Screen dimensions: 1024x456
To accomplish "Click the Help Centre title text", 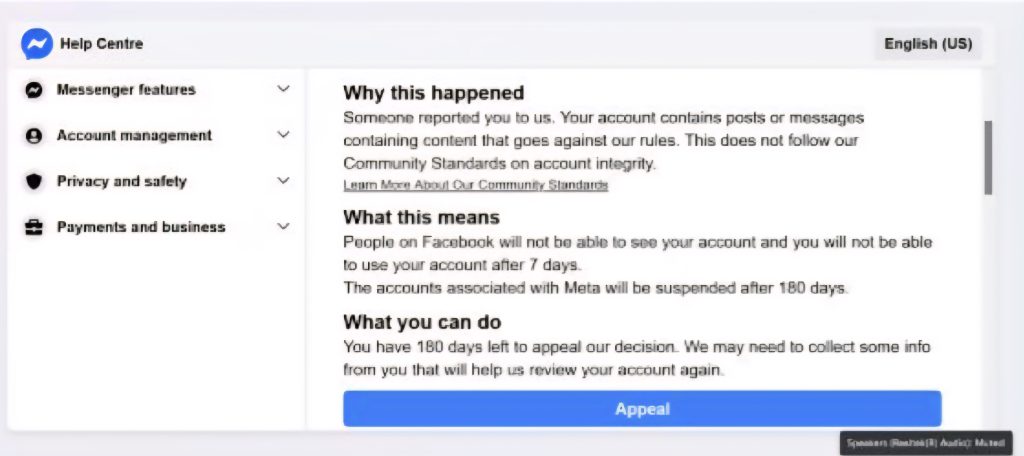I will pos(101,44).
